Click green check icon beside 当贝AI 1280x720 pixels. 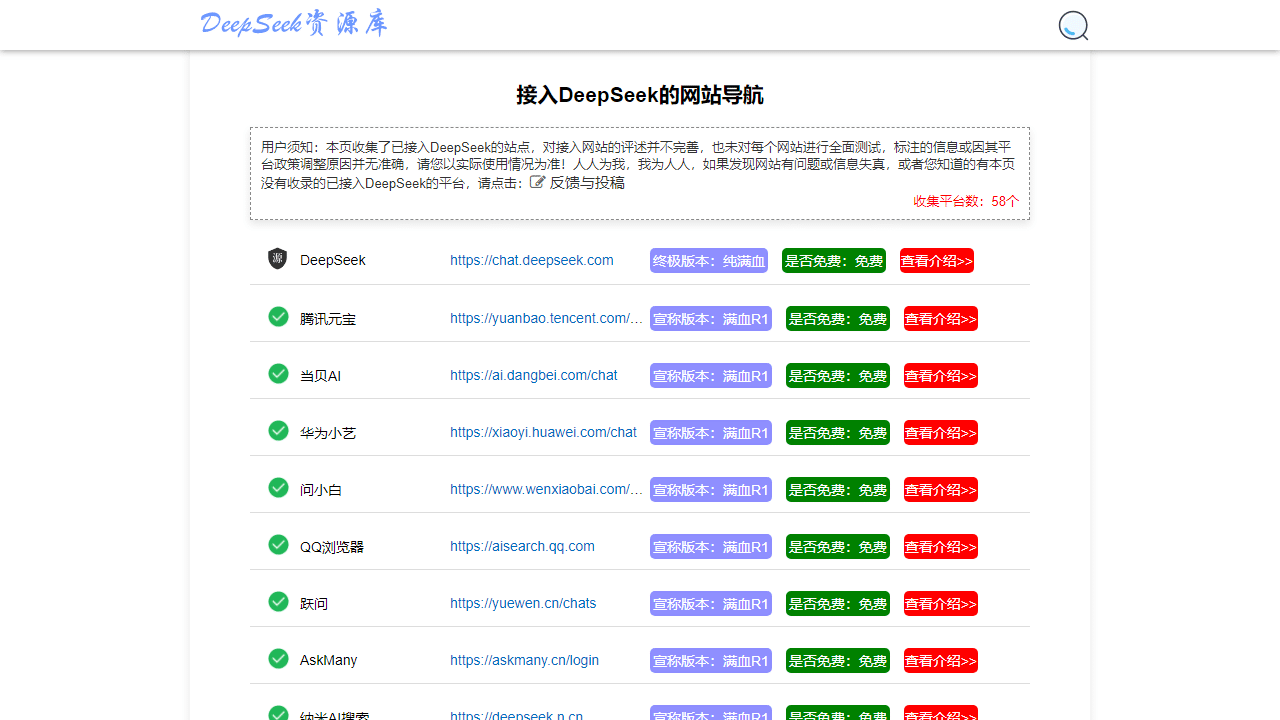278,374
